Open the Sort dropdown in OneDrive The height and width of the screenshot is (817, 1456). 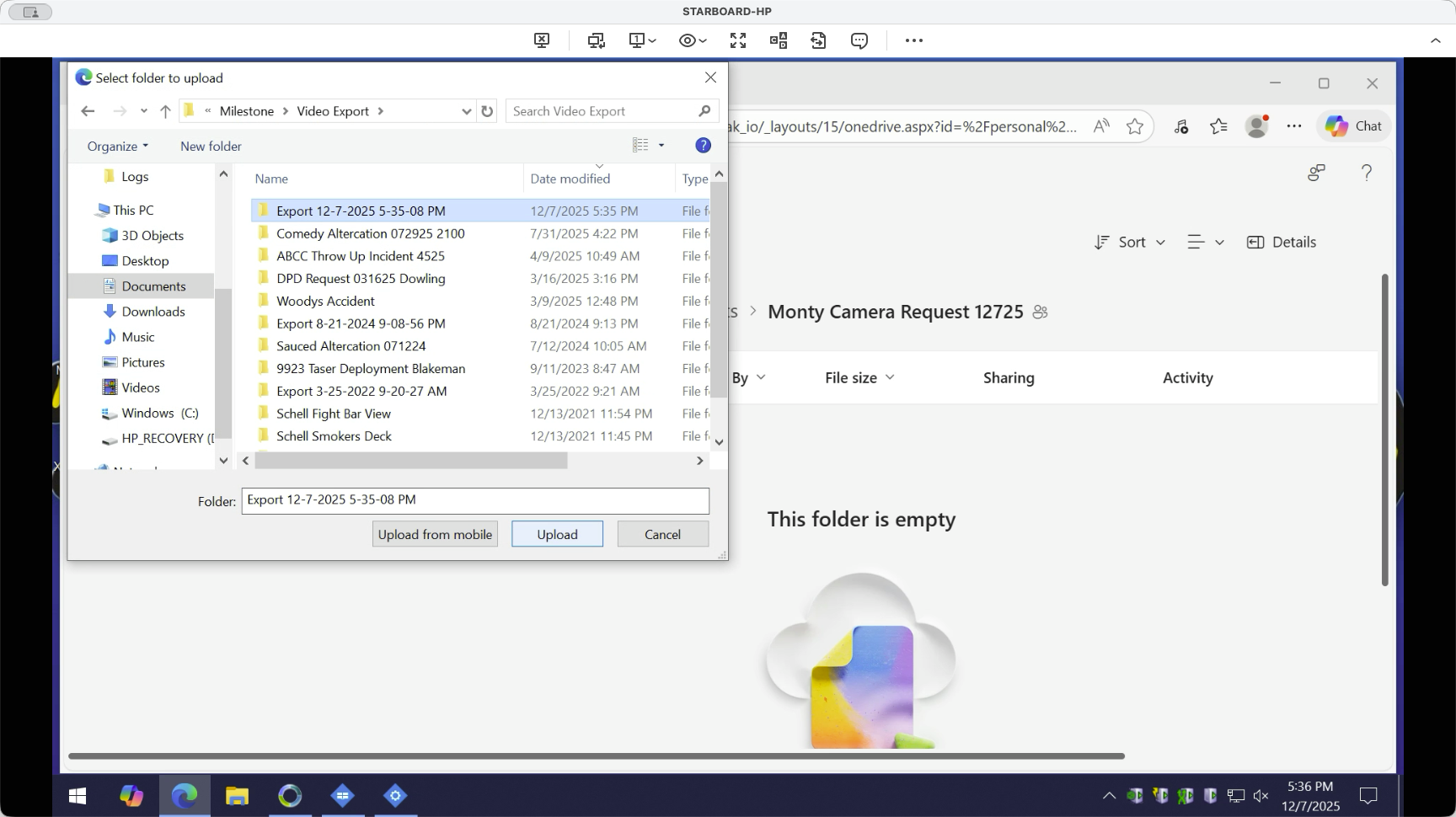(x=1129, y=242)
